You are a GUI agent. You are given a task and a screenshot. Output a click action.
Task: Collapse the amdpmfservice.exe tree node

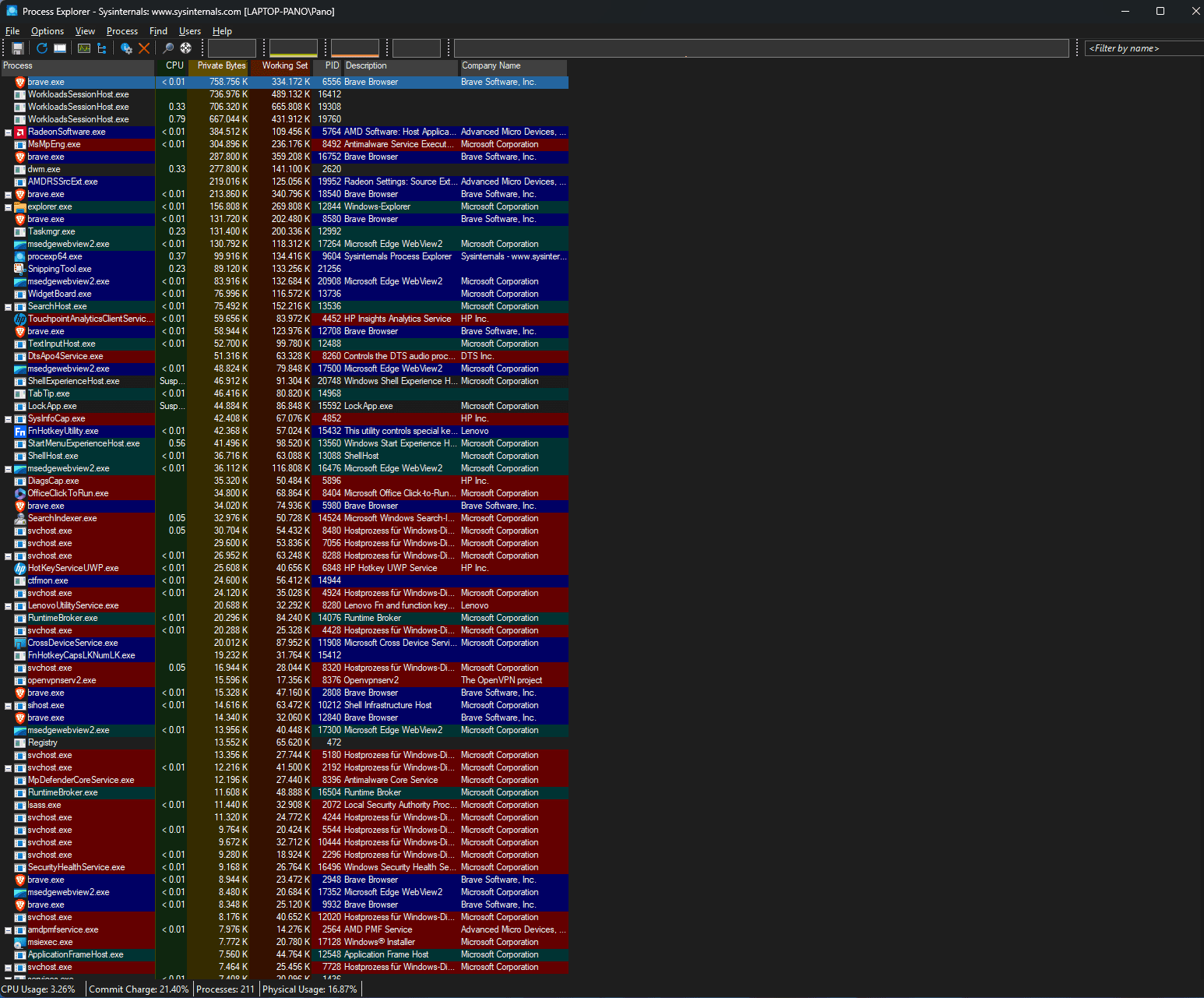tap(8, 930)
